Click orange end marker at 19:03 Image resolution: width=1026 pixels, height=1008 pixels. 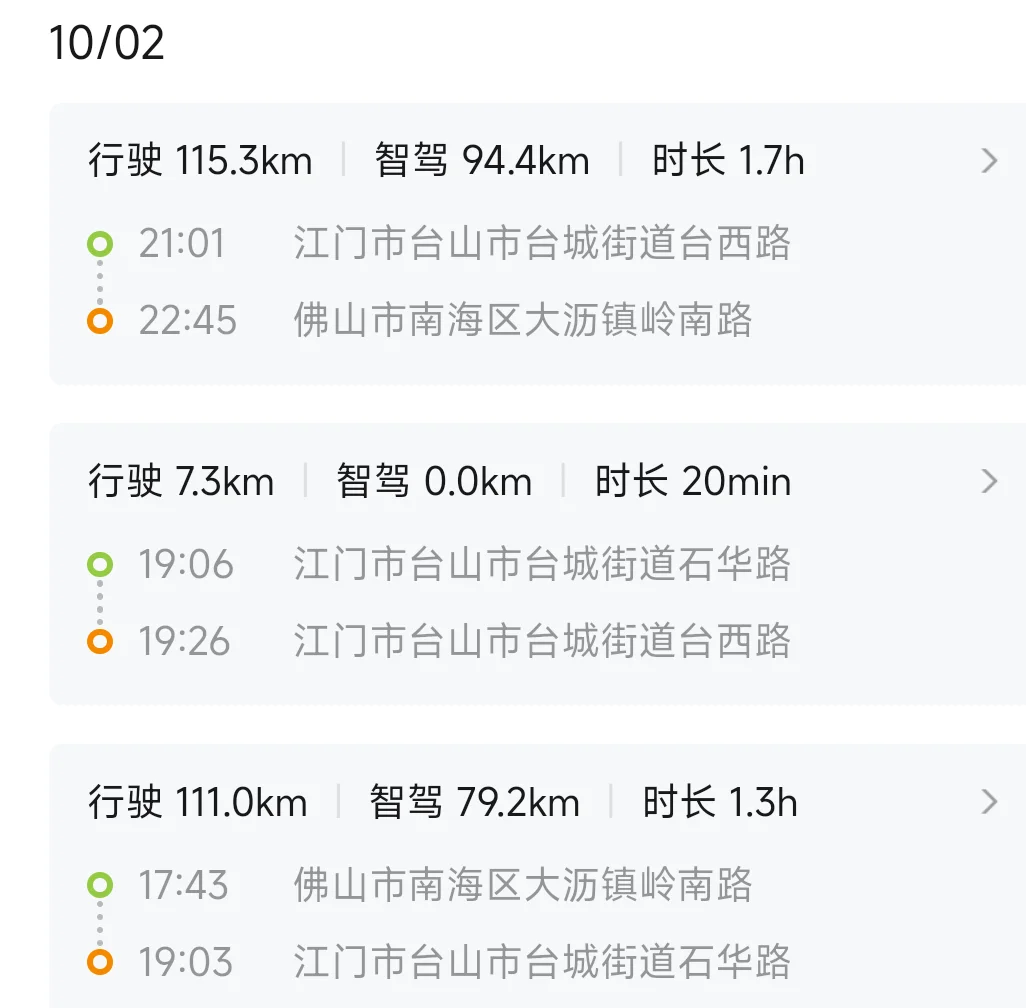(100, 962)
